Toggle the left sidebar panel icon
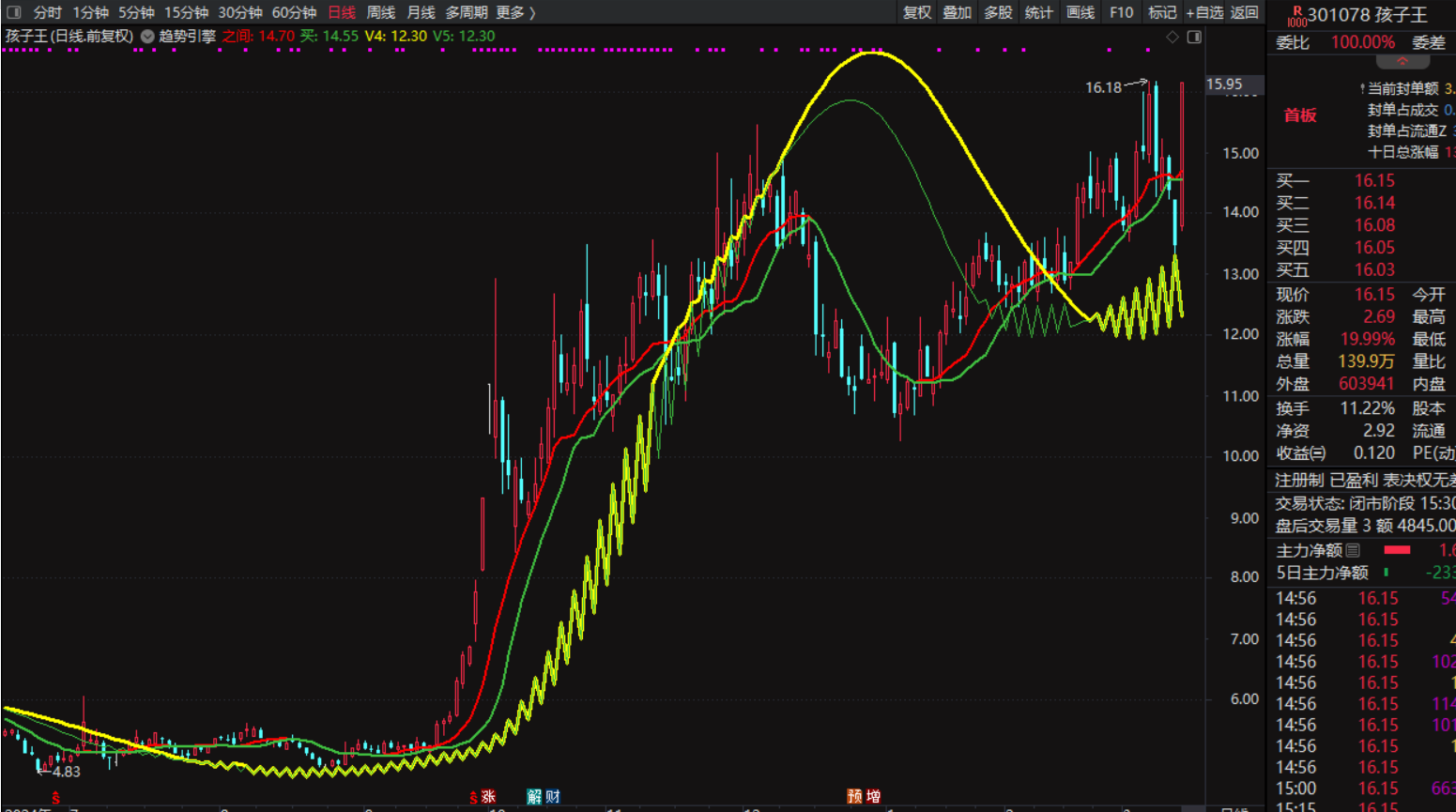This screenshot has height=812, width=1456. coord(13,12)
